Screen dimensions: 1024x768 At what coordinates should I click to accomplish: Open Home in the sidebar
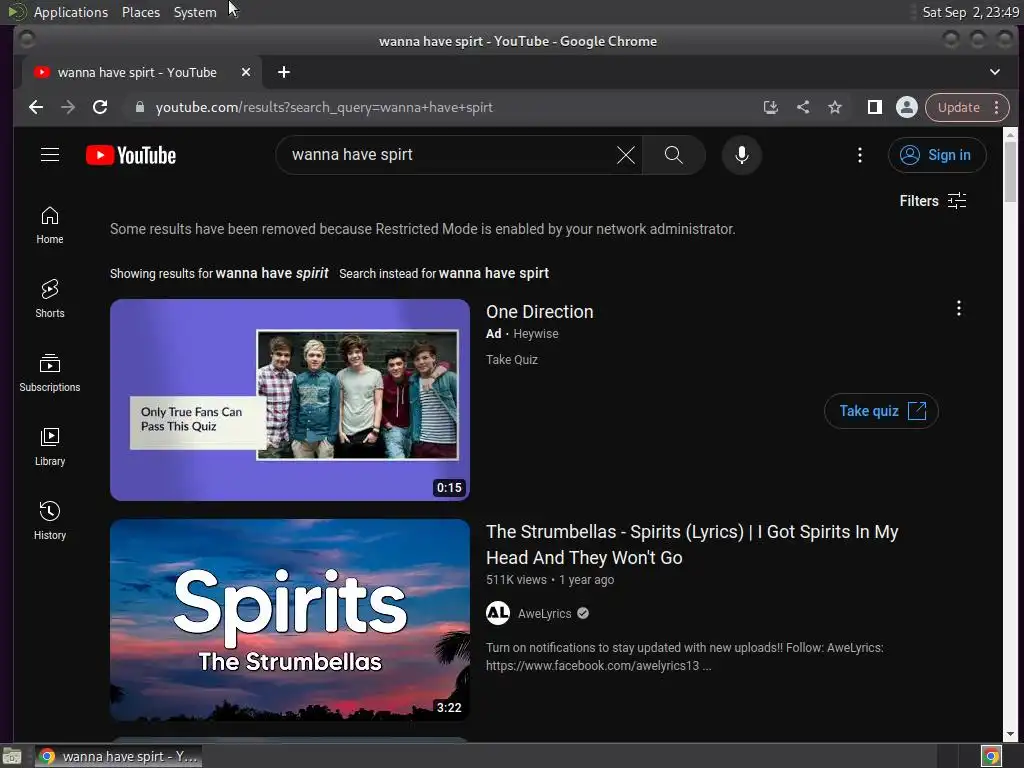[x=50, y=225]
